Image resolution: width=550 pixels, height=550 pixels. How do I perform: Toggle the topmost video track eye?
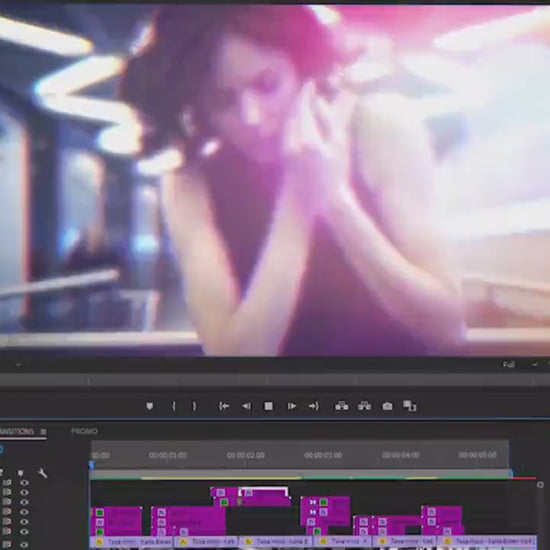(24, 483)
